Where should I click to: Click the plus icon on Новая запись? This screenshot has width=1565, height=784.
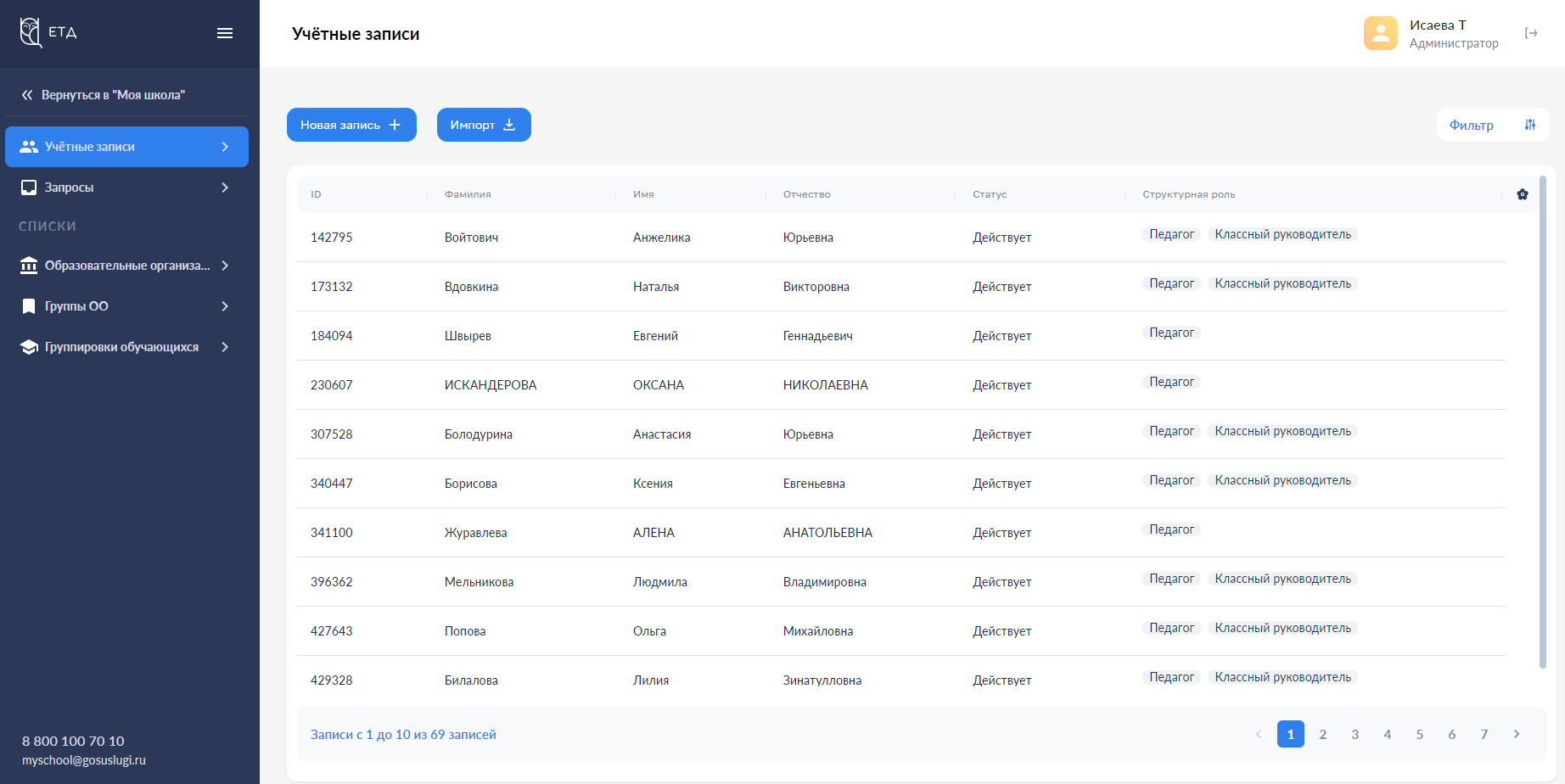point(395,125)
